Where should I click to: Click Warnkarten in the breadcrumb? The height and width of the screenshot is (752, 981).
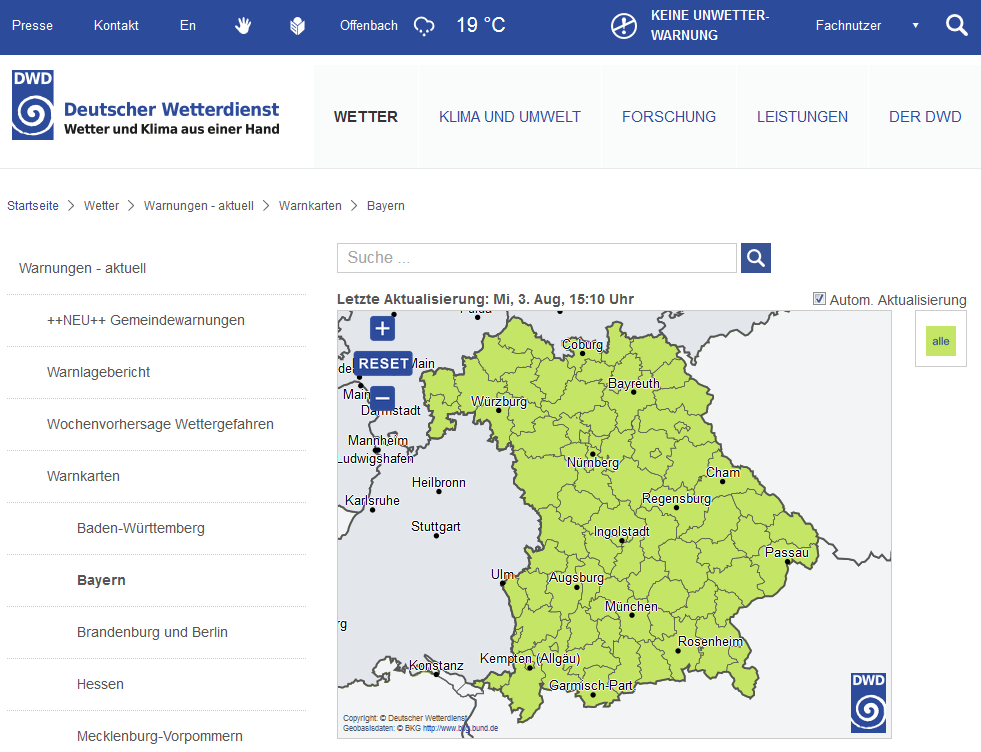[x=310, y=206]
